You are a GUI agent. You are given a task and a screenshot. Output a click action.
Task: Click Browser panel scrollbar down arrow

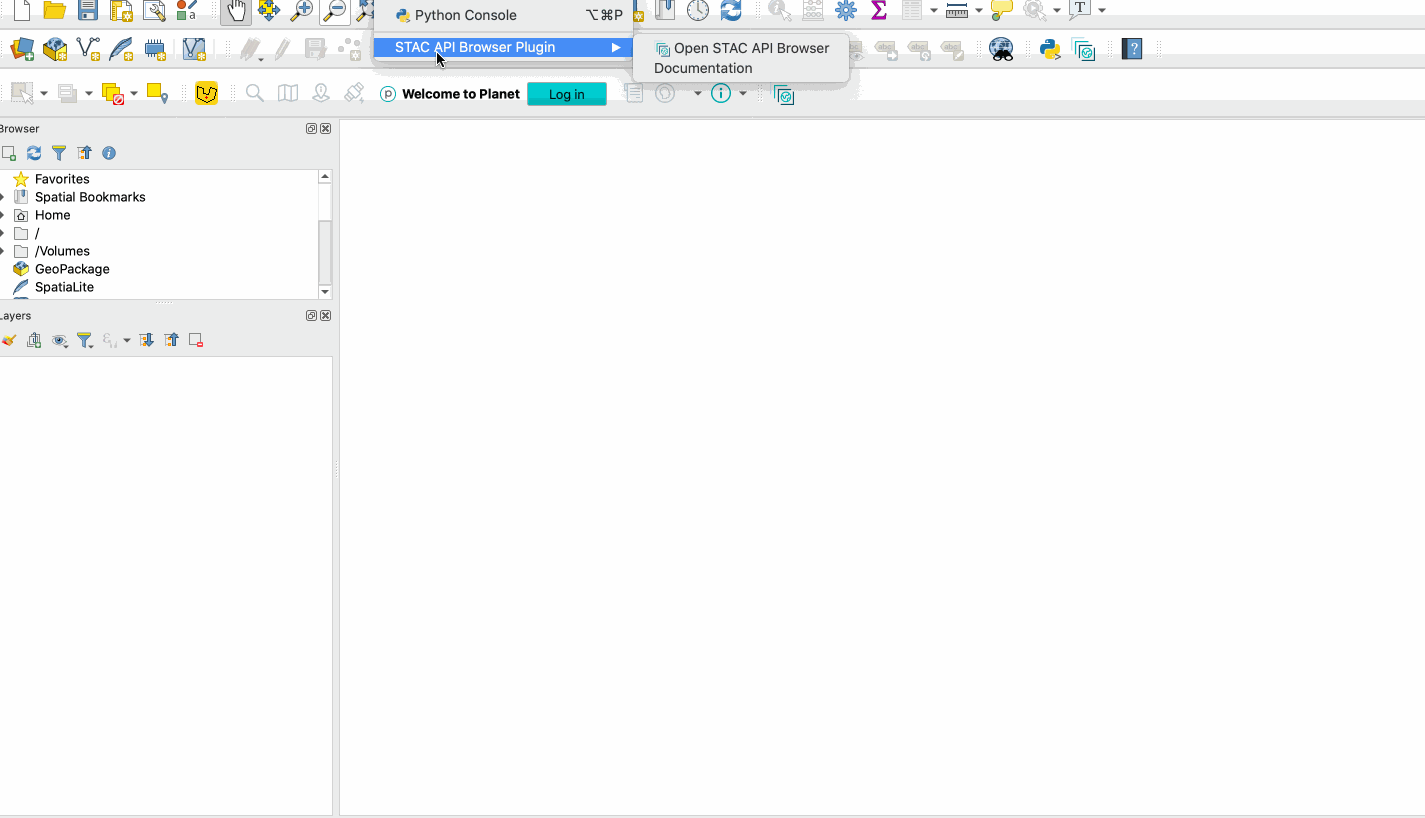pos(325,292)
